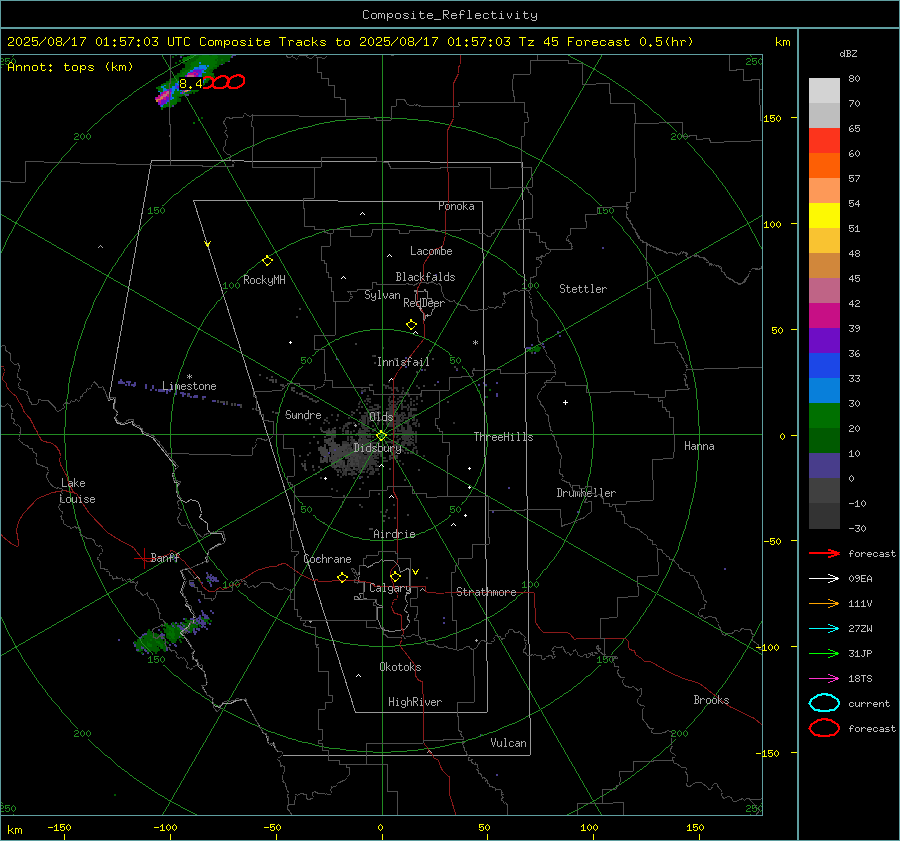Click the Lacombe town label

pos(431,251)
